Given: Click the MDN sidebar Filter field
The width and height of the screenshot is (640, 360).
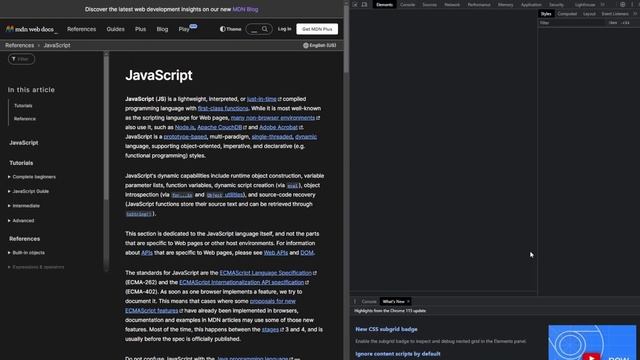Looking at the screenshot, I should (22, 59).
